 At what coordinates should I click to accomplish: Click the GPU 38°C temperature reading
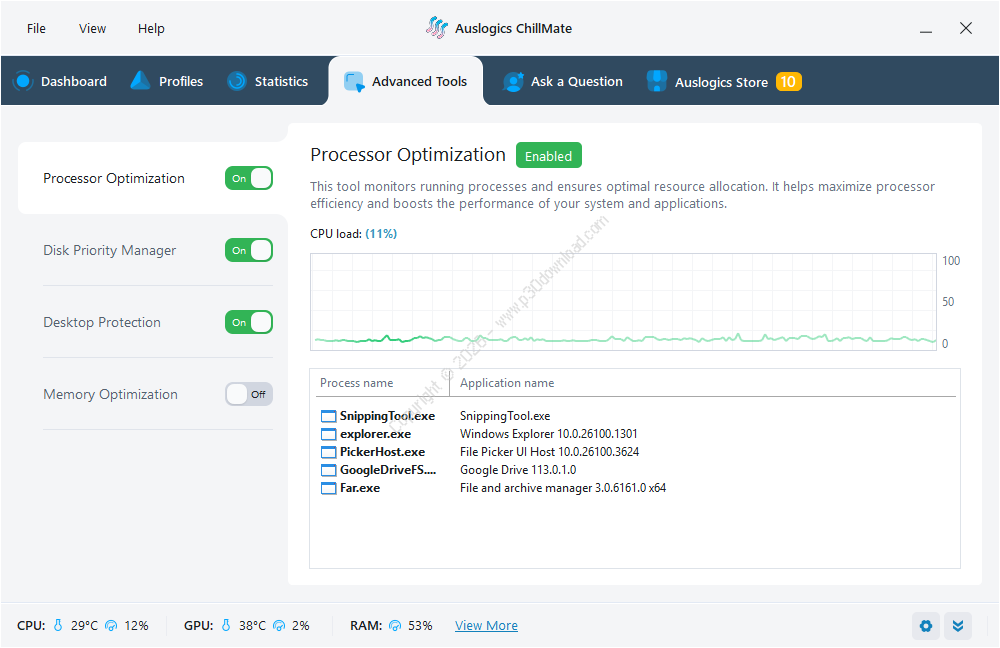click(252, 626)
